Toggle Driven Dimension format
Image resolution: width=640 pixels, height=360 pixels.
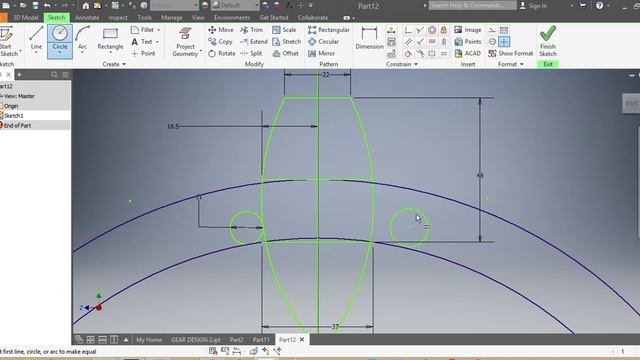tap(504, 30)
